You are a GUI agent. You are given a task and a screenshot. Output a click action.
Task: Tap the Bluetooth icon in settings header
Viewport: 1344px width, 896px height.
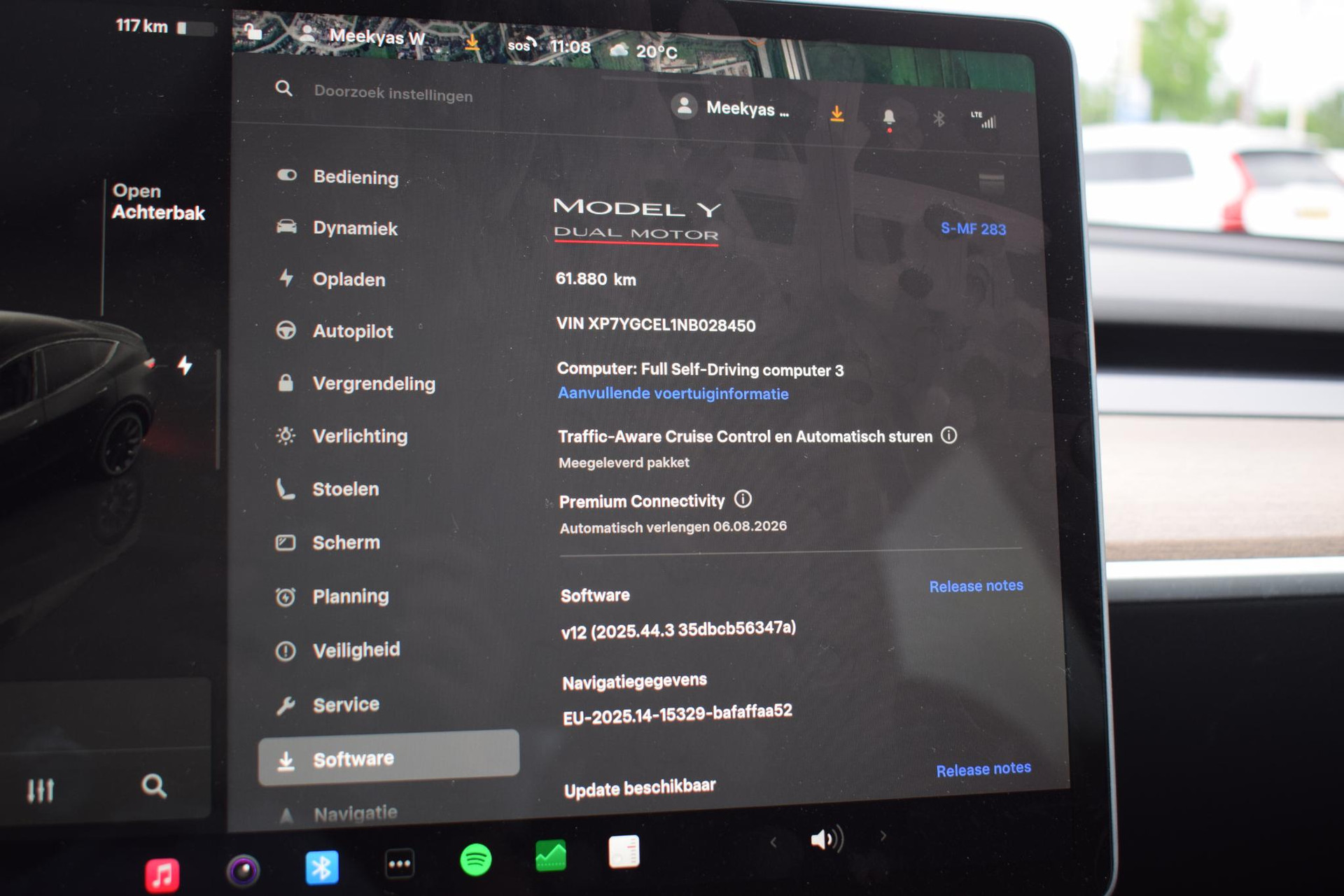pos(939,118)
